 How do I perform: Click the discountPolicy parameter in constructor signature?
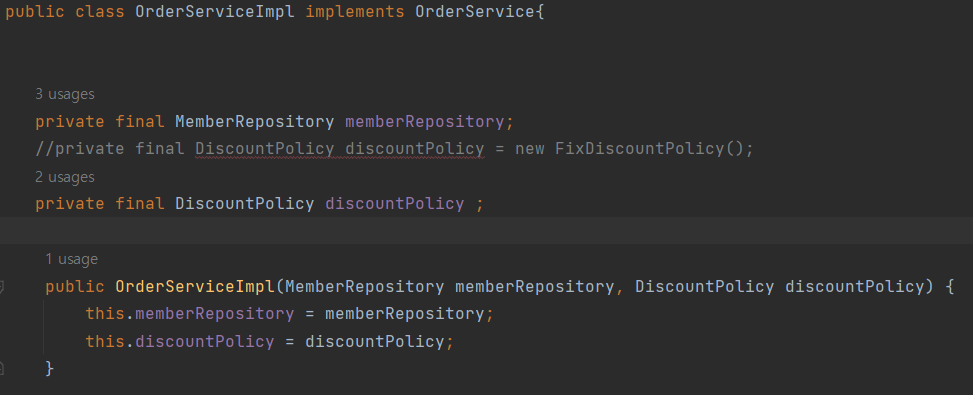point(854,287)
